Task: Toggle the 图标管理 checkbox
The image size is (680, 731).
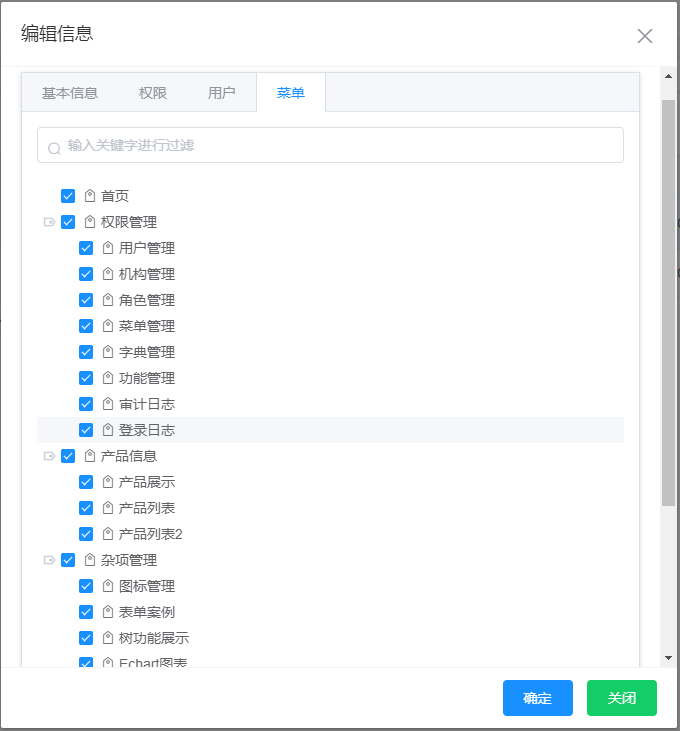Action: click(86, 586)
